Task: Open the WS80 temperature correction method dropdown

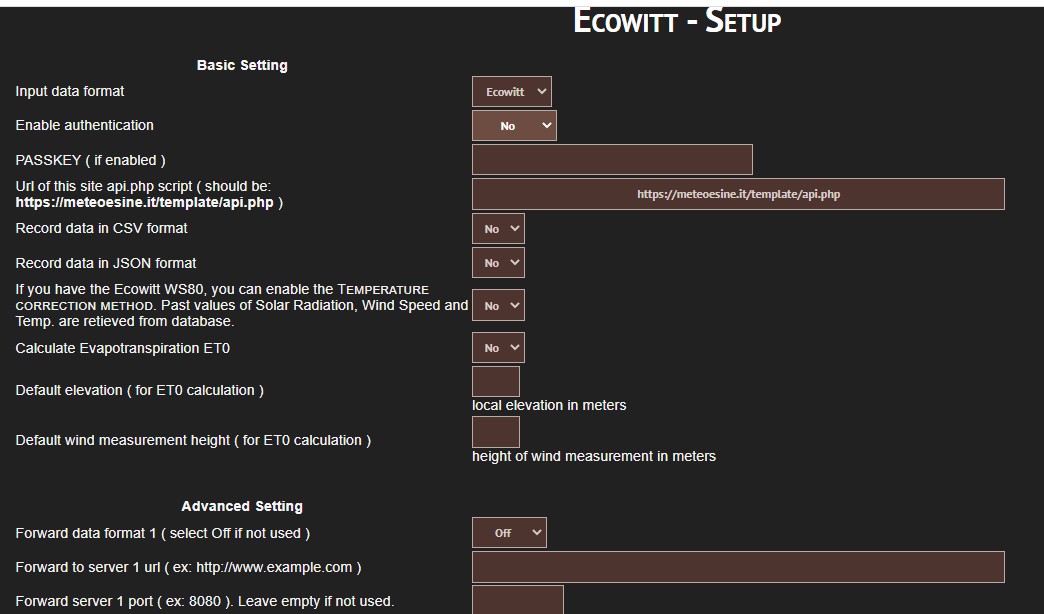Action: pos(498,305)
